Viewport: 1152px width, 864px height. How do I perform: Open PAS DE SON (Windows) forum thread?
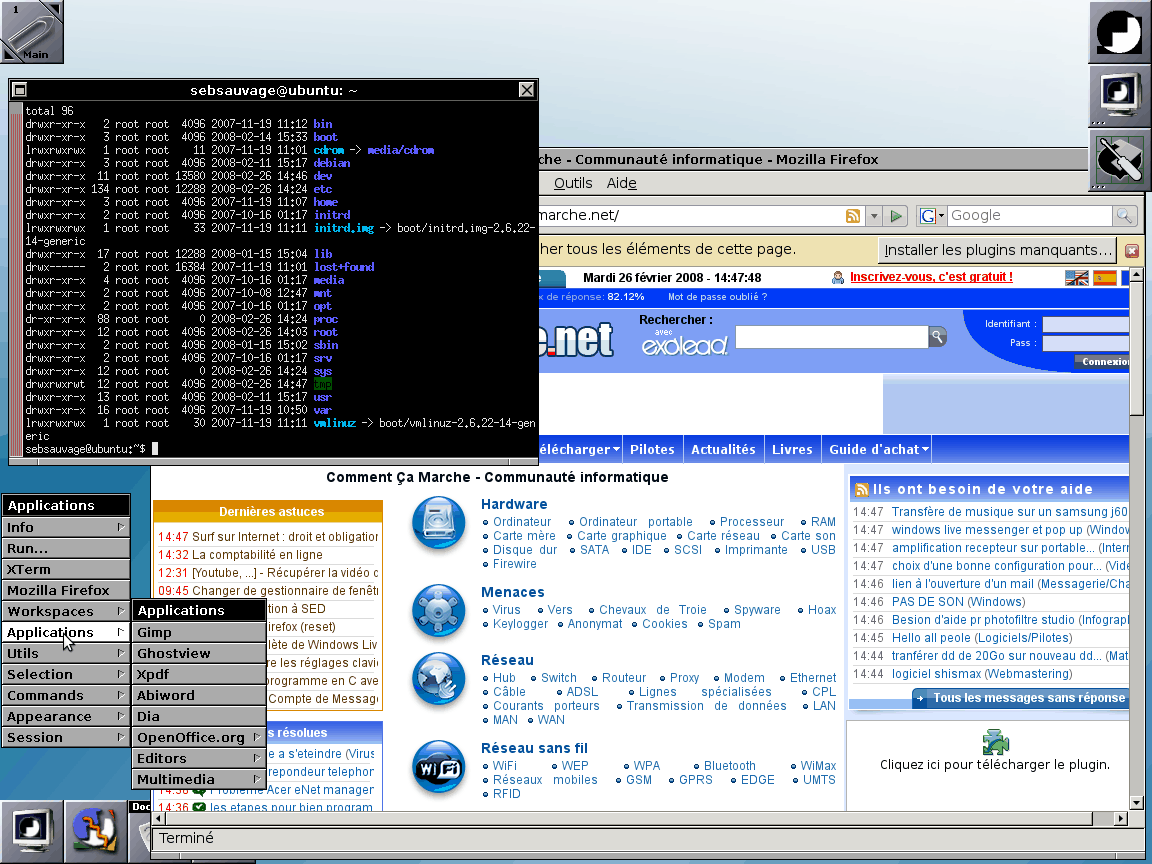coord(958,602)
